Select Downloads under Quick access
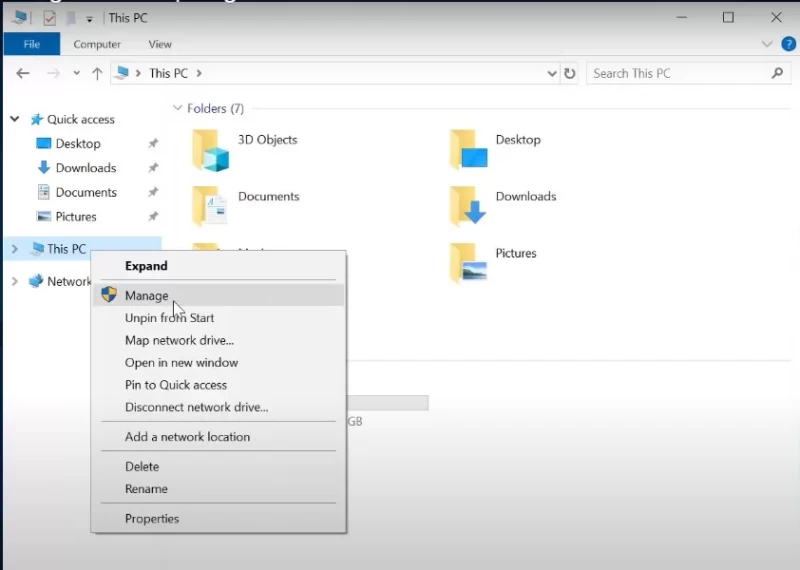Image resolution: width=800 pixels, height=570 pixels. (86, 168)
